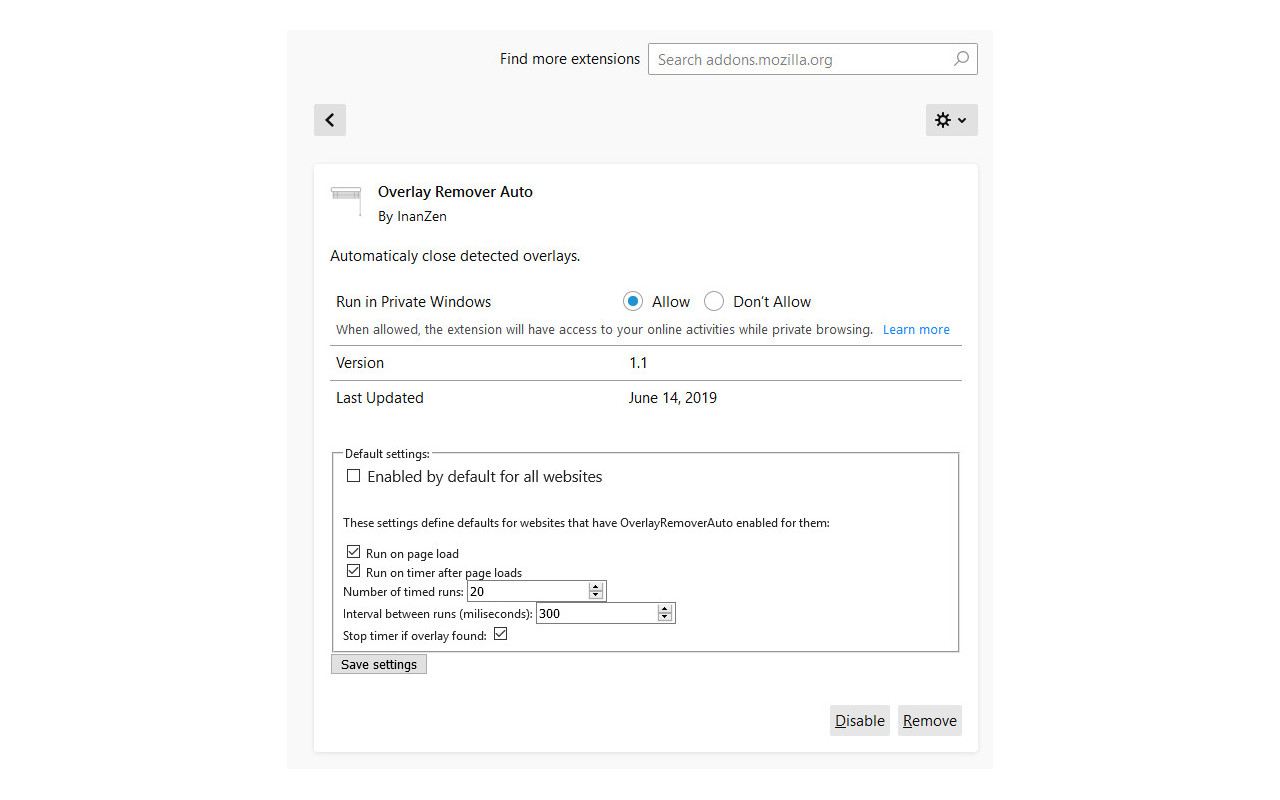Disable the extension

pos(860,720)
